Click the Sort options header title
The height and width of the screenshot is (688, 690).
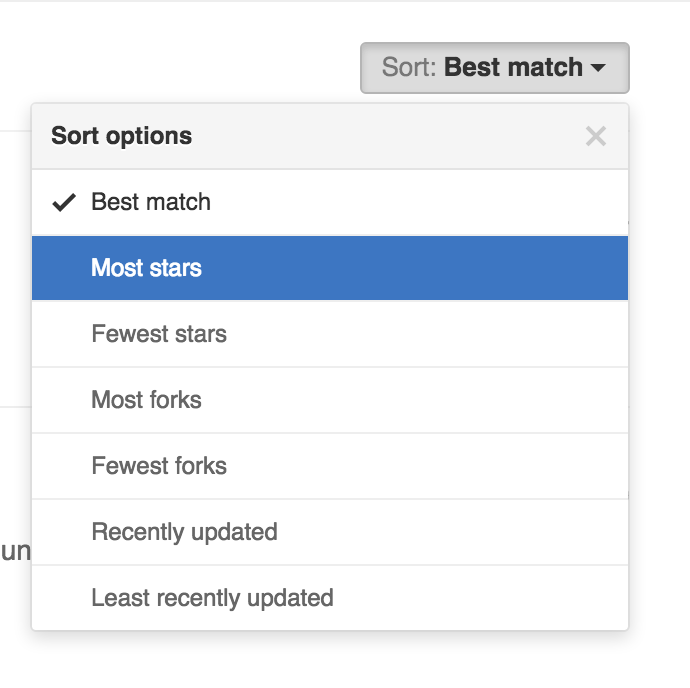pyautogui.click(x=121, y=136)
